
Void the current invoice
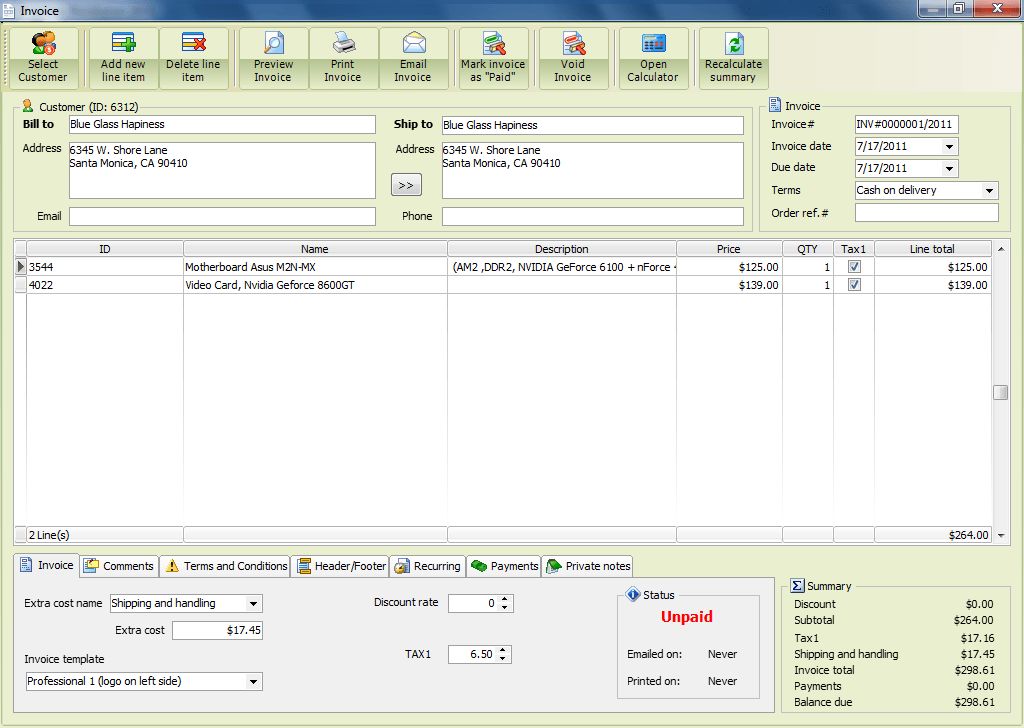pos(573,58)
